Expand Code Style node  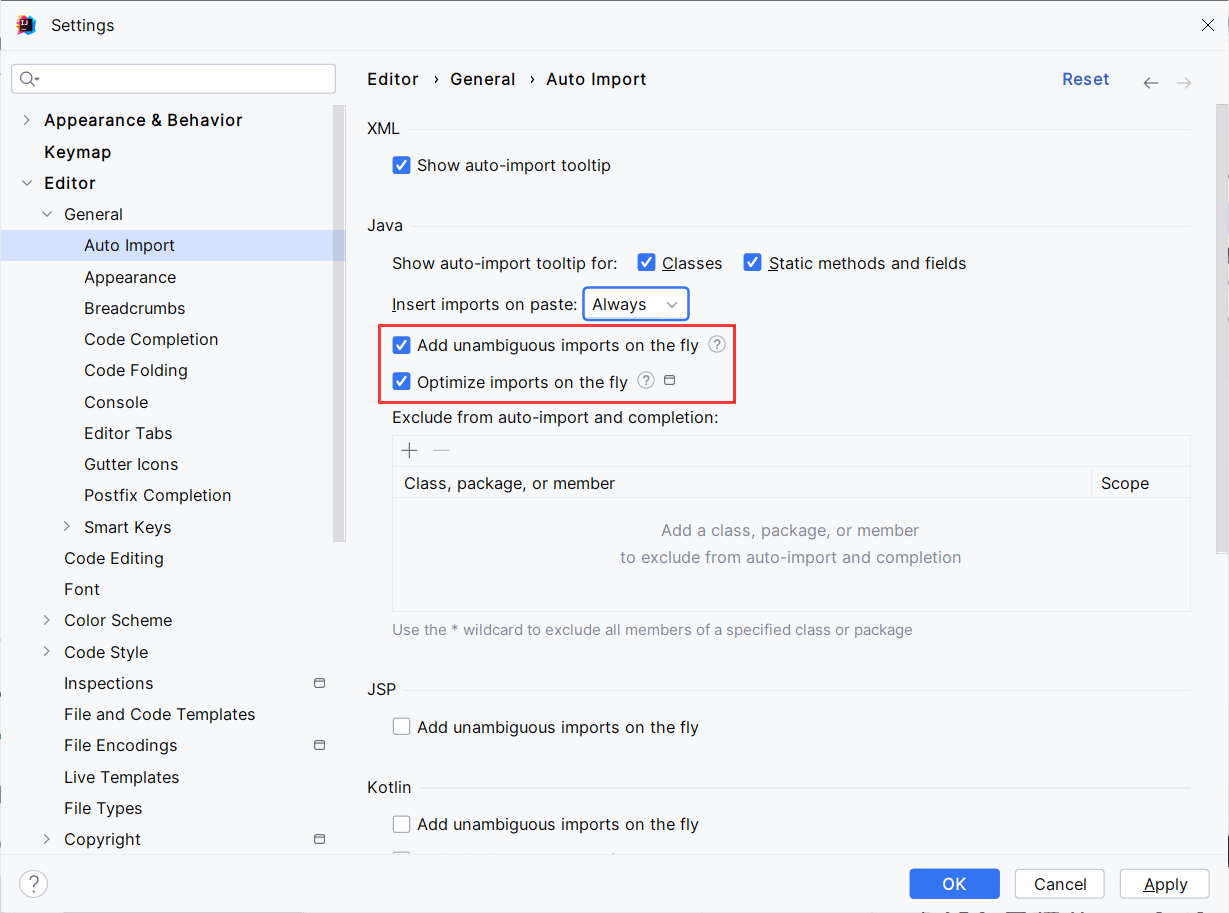[x=47, y=651]
